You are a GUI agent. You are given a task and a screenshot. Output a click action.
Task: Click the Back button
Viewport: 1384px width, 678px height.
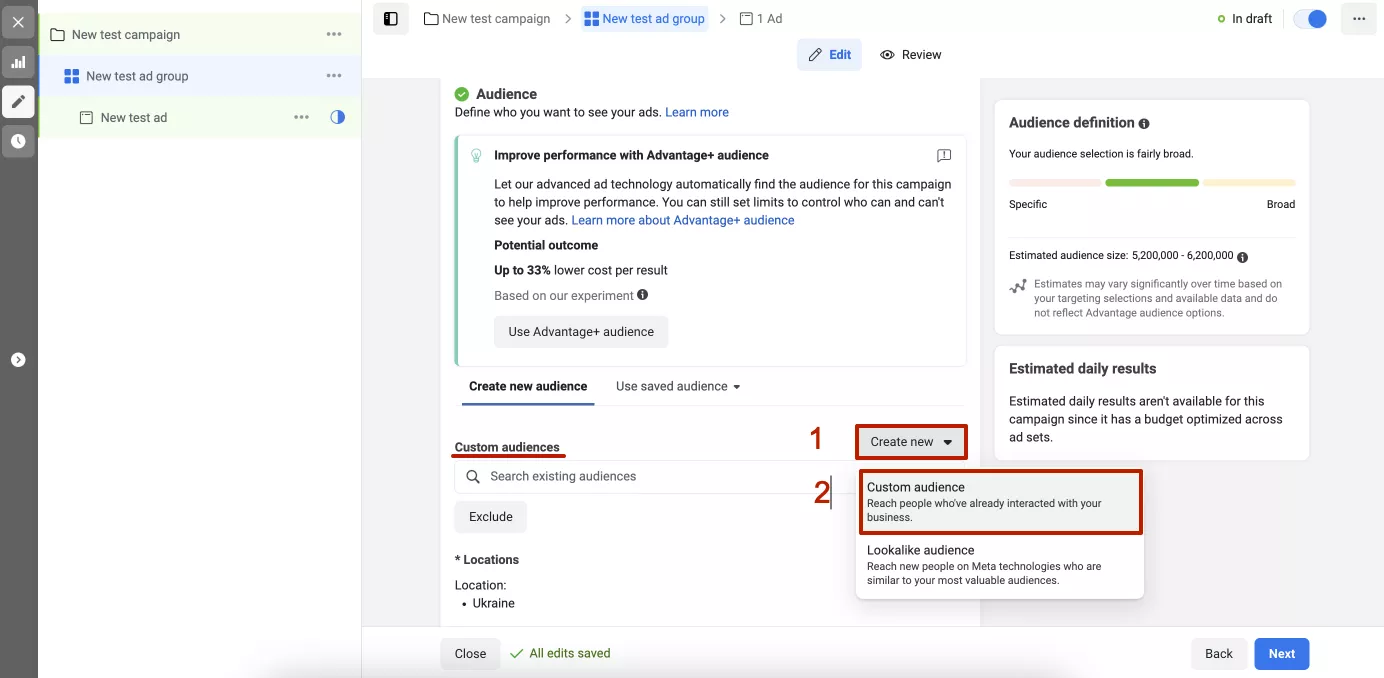[x=1219, y=654]
